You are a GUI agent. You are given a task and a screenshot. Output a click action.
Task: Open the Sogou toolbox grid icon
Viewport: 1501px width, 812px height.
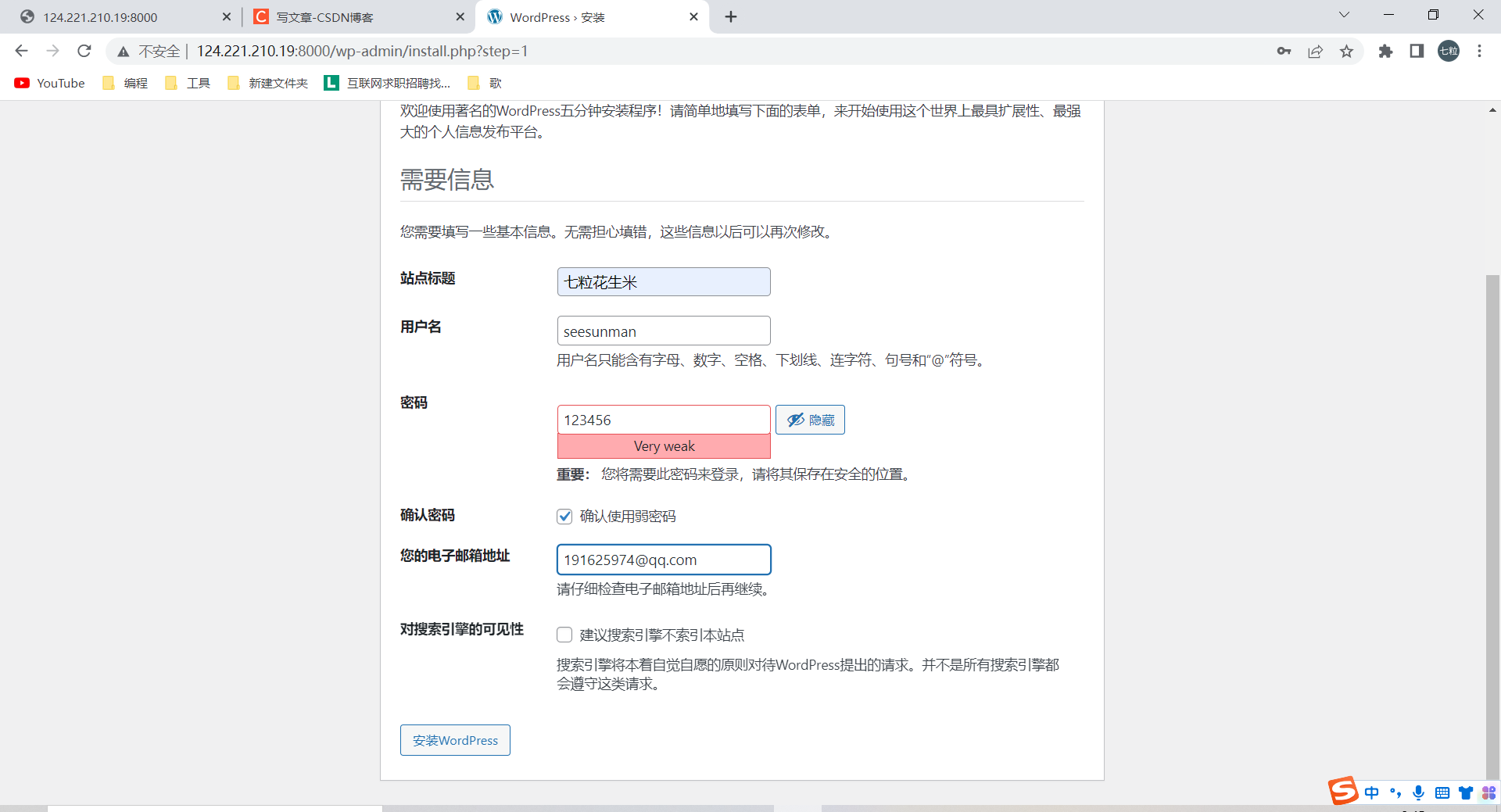pos(1488,792)
